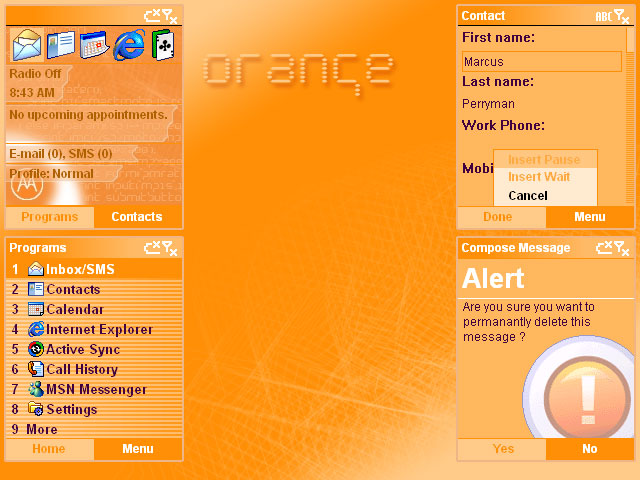
Task: Select 8 Settings in Programs list
Action: click(94, 409)
